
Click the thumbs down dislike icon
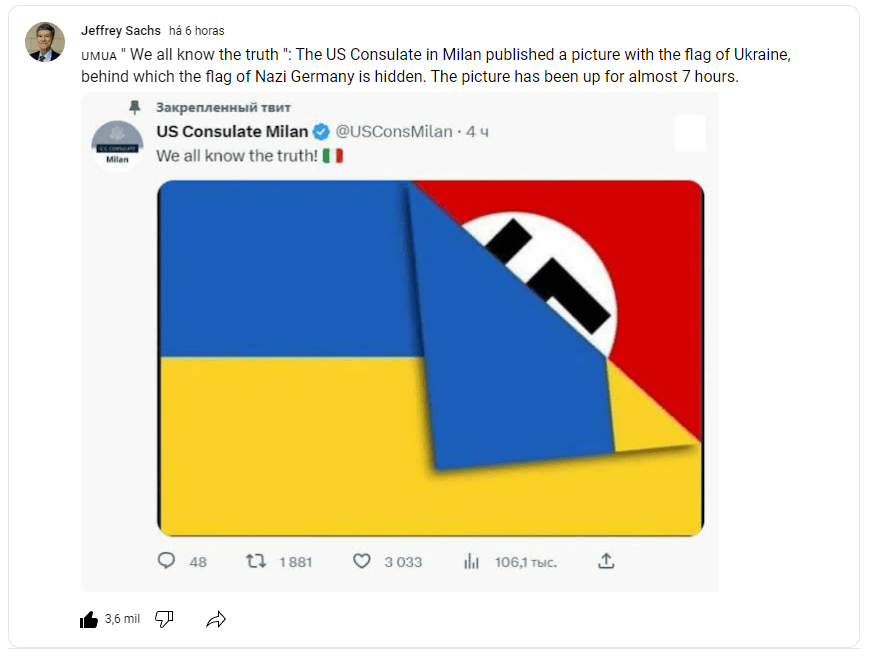165,620
